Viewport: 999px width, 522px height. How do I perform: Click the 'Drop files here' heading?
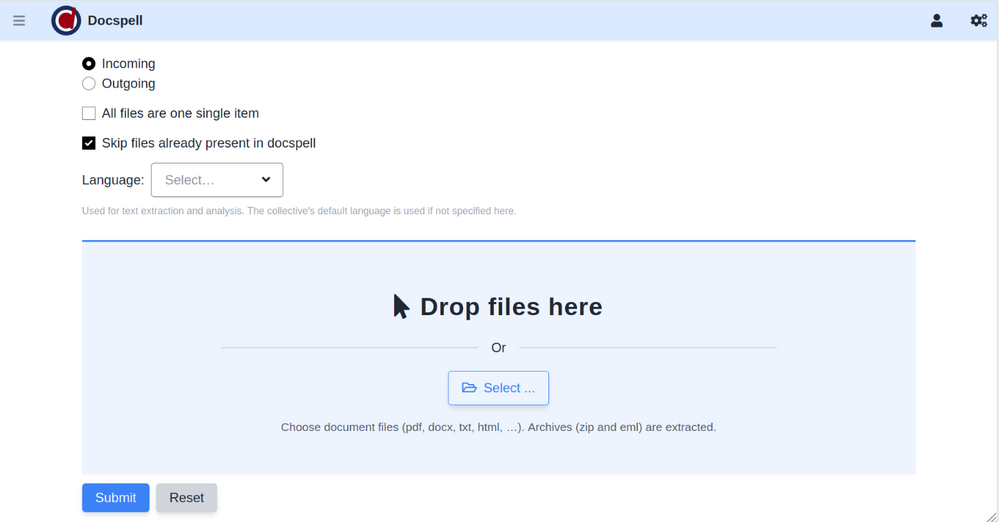tap(511, 307)
